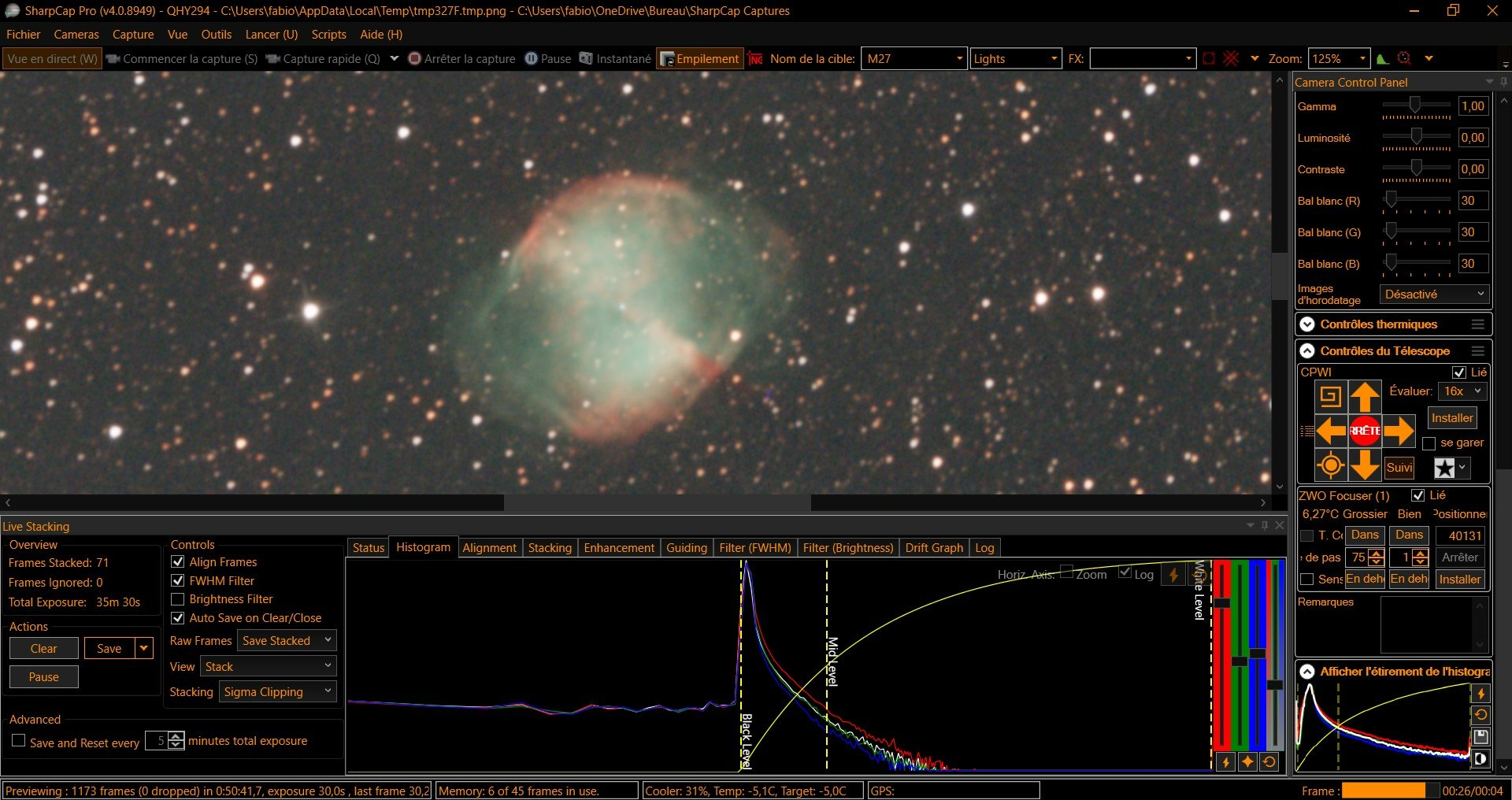Slew the telescope left with the left arrow
This screenshot has width=1512, height=800.
pos(1331,431)
